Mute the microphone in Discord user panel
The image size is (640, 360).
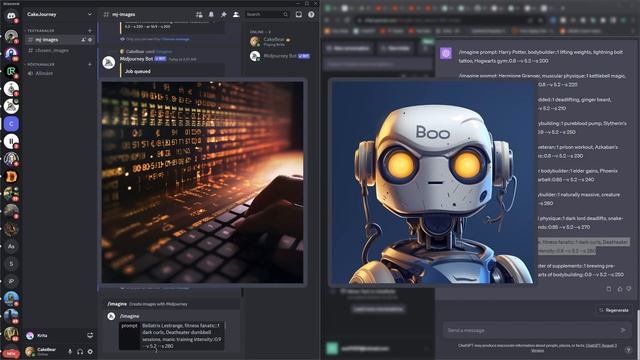70,351
